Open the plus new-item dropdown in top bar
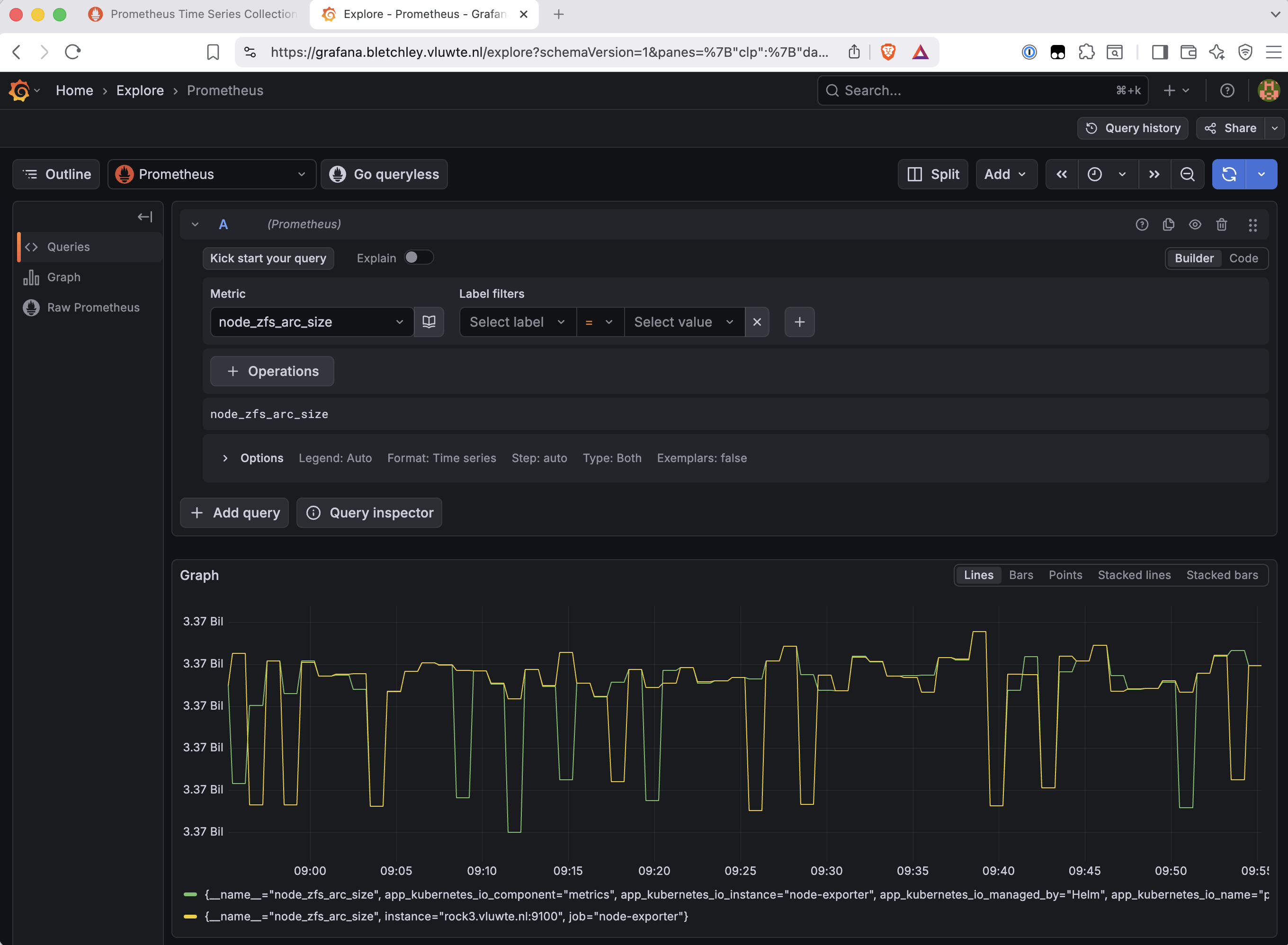 click(1176, 90)
